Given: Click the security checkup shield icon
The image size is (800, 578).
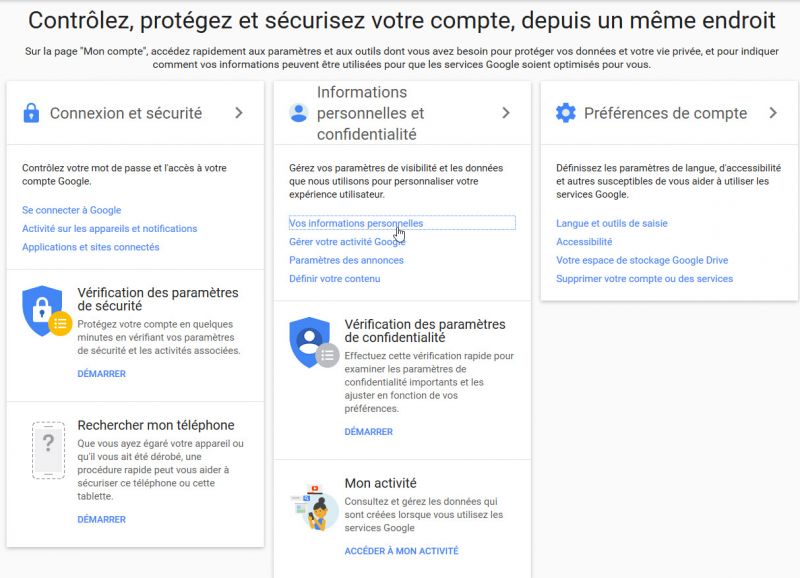Looking at the screenshot, I should tap(46, 311).
